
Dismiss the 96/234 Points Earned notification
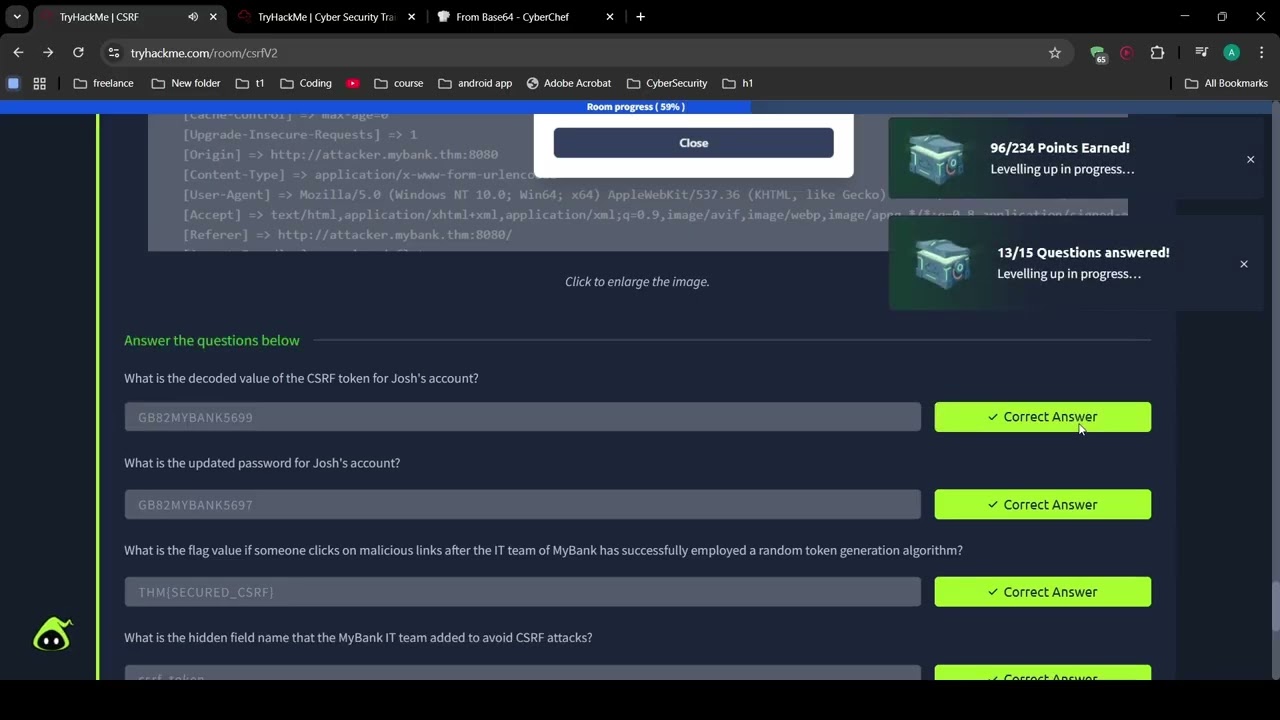click(1250, 159)
